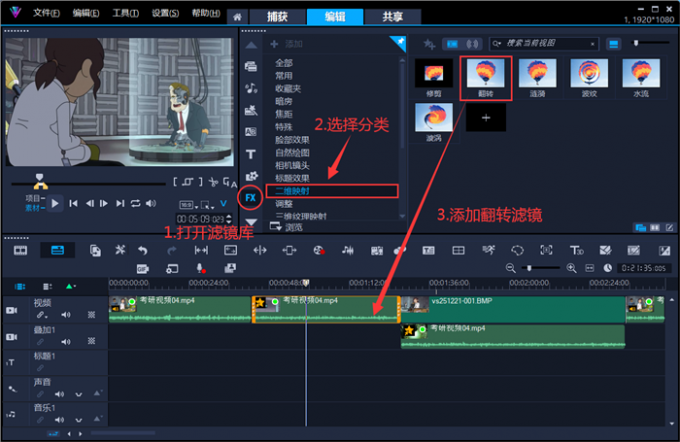Screen dimensions: 680x442
Task: Open the 文件(F) menu
Action: pyautogui.click(x=46, y=15)
